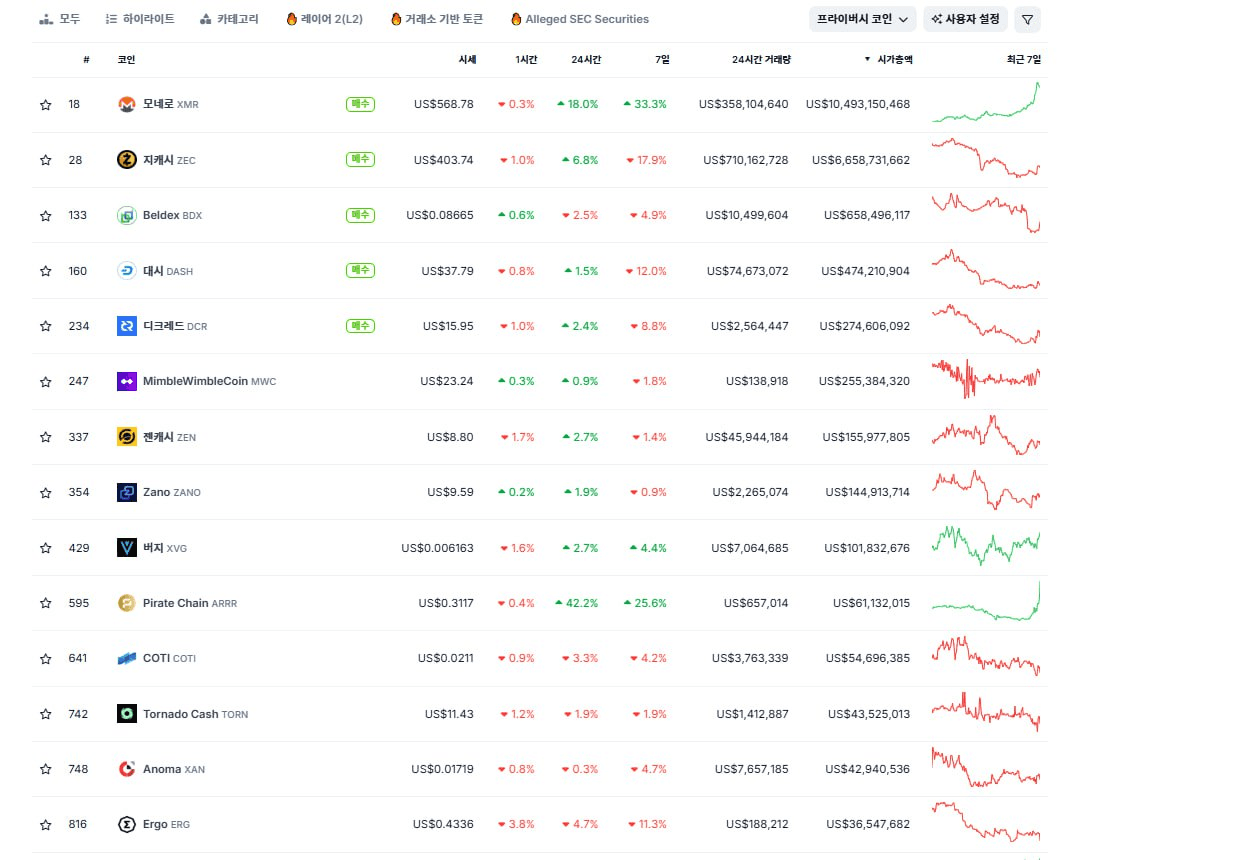
Task: Sort by 24시간 거래량 column header
Action: click(x=761, y=60)
